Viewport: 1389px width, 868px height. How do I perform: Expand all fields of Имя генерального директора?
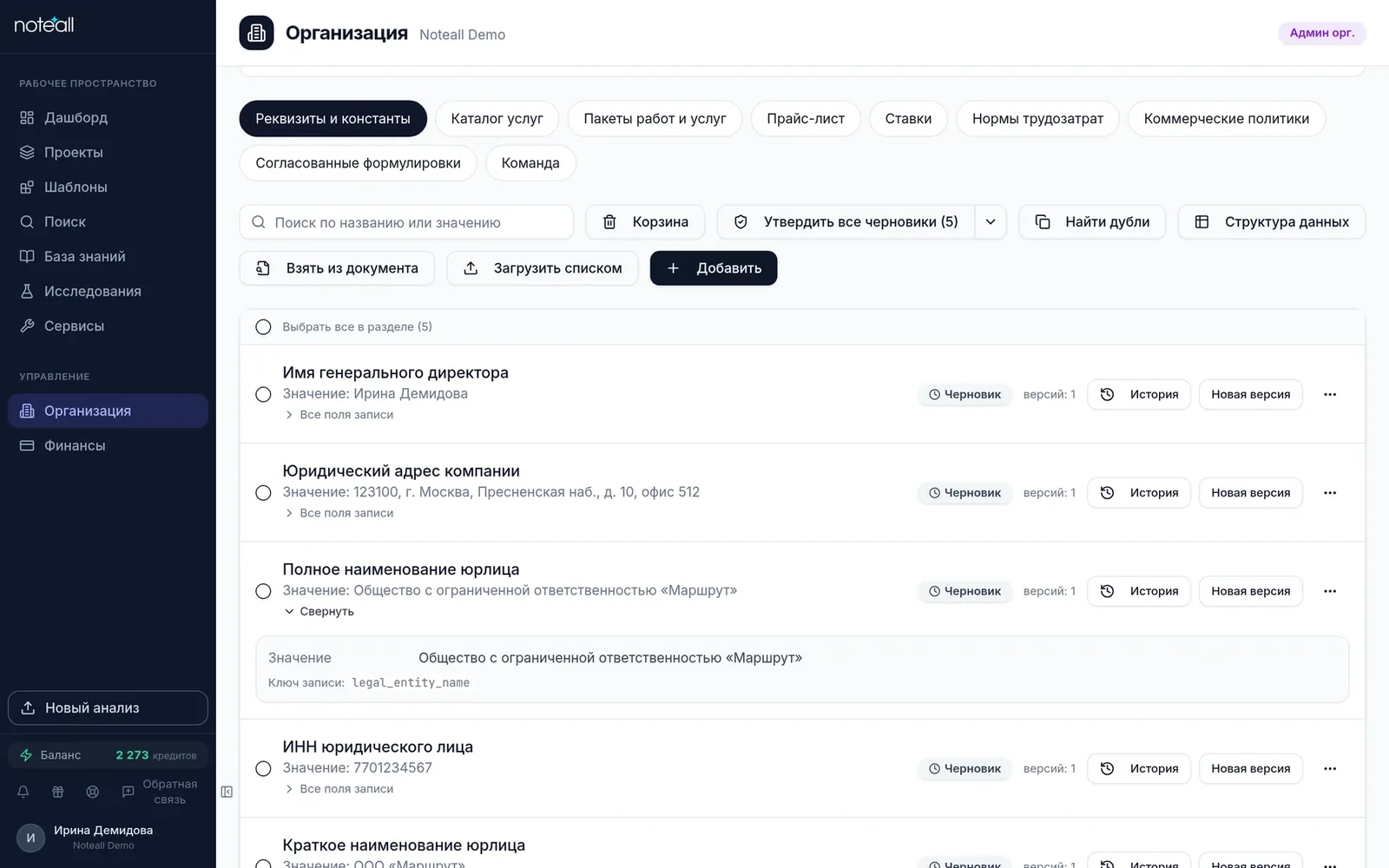pos(339,415)
